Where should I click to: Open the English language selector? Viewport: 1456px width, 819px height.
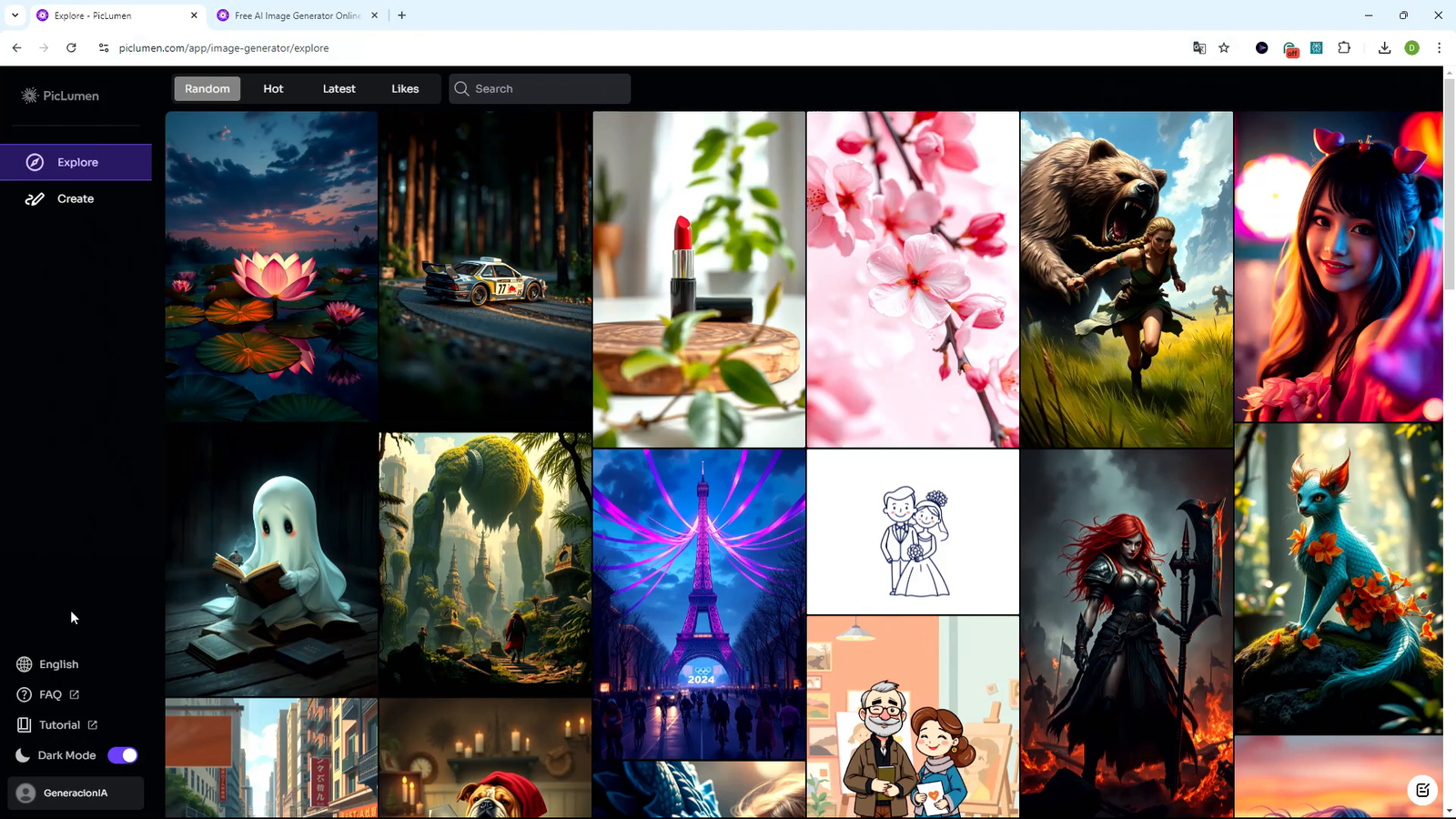tap(58, 664)
